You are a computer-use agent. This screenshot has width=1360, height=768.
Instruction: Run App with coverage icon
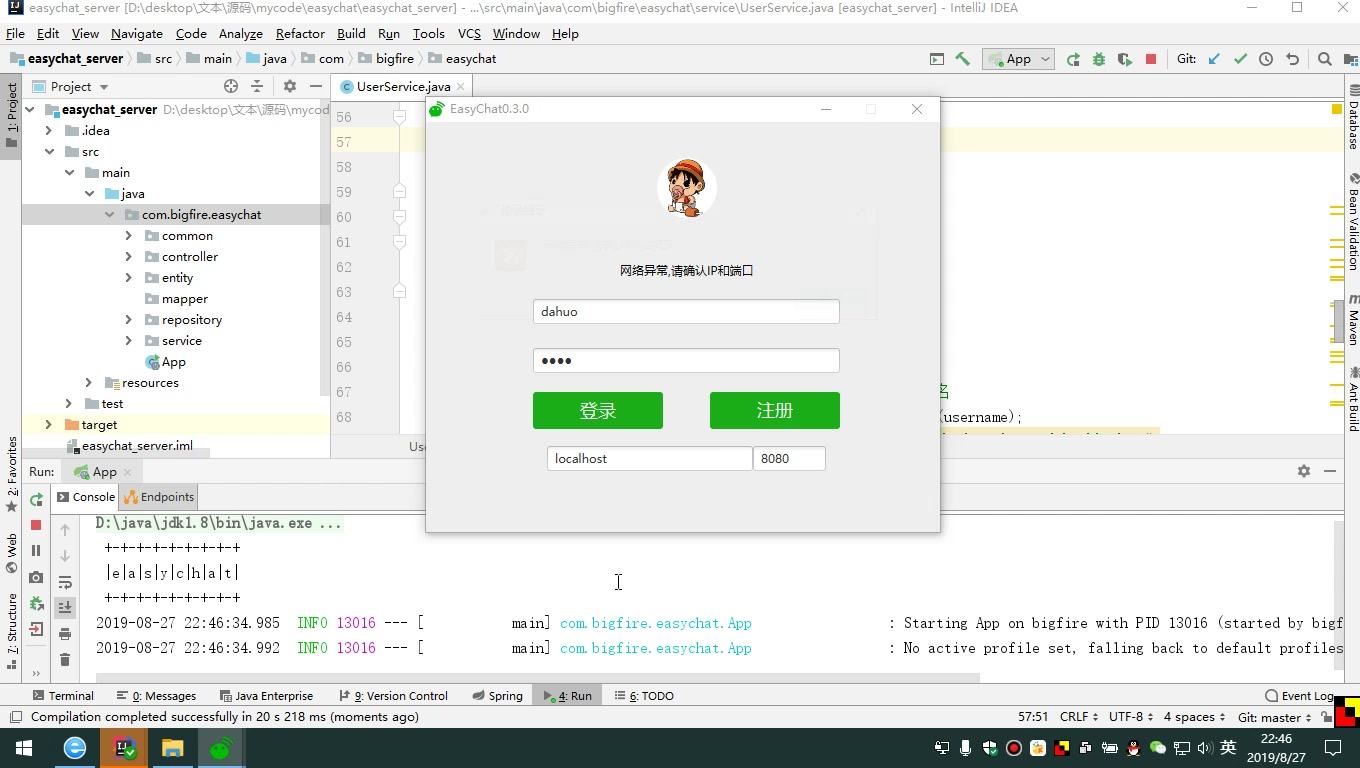(1125, 59)
